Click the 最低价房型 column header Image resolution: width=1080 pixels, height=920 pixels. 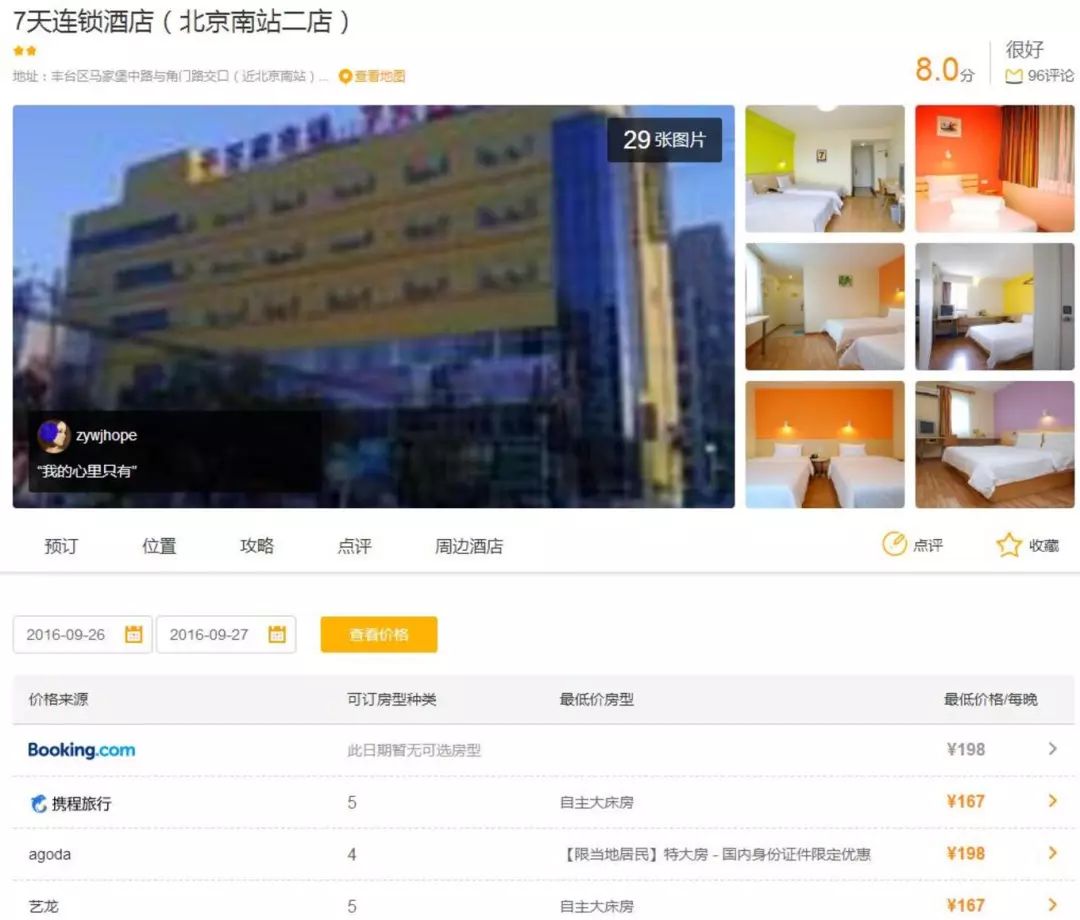pyautogui.click(x=596, y=700)
